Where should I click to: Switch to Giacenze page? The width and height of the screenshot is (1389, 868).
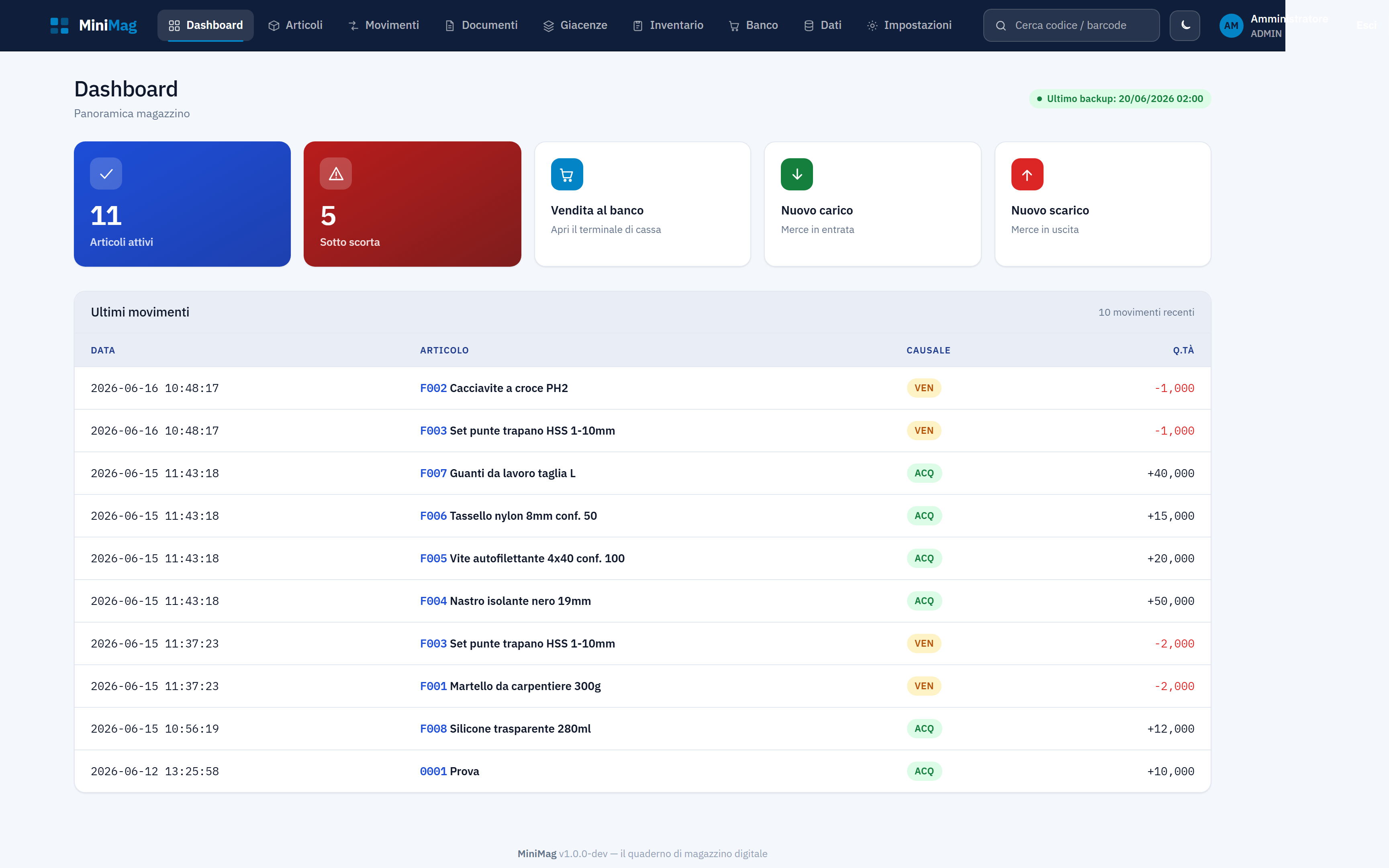point(575,25)
